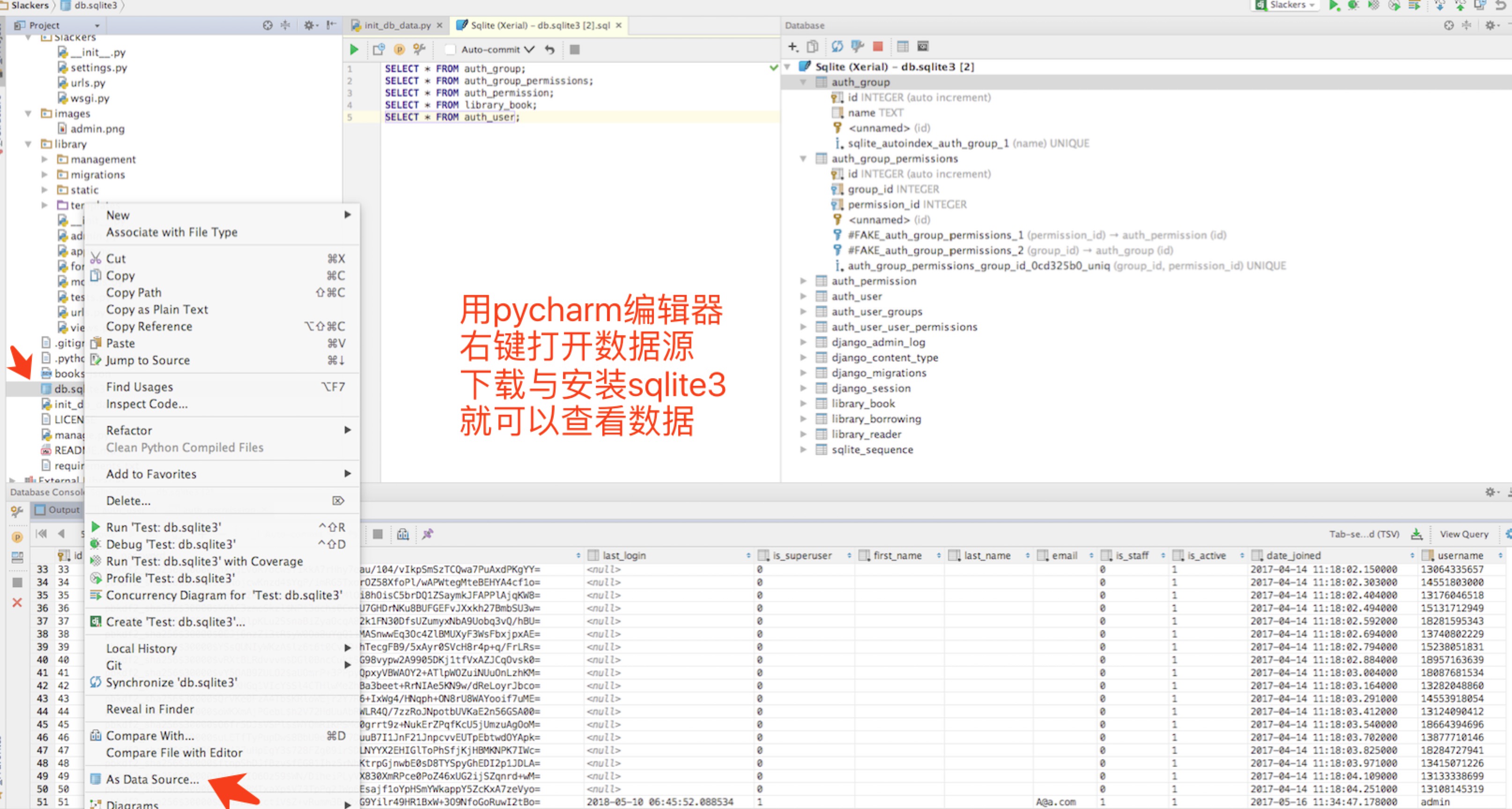
Task: Click the rollback arrow in console toolbar
Action: point(549,49)
